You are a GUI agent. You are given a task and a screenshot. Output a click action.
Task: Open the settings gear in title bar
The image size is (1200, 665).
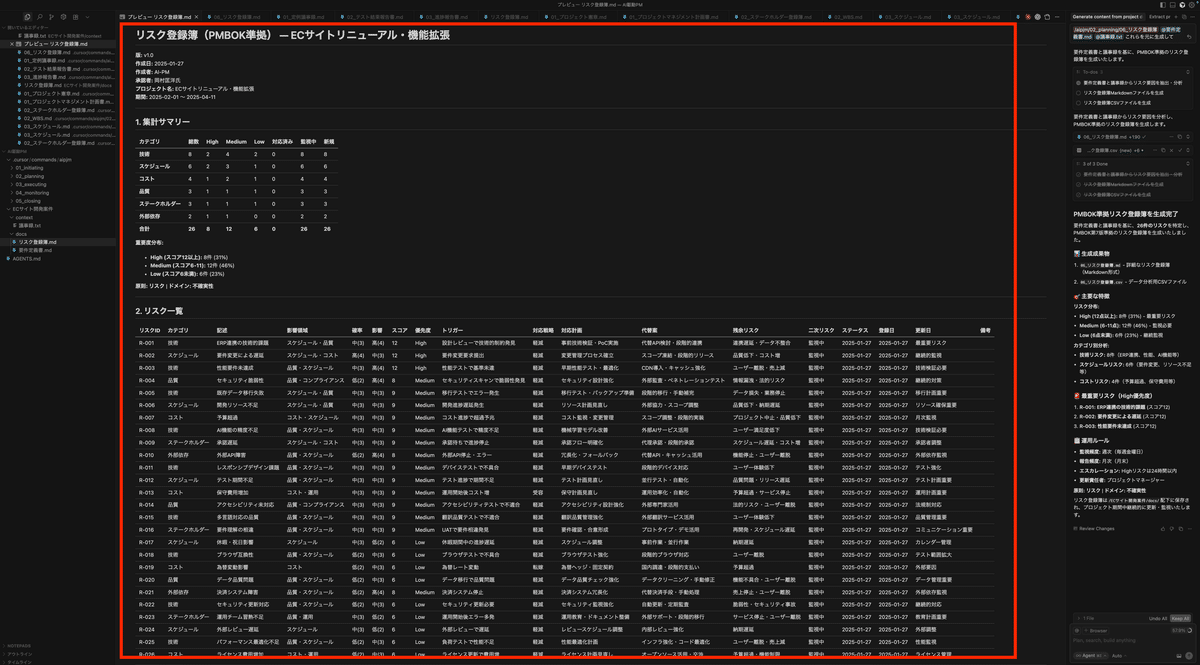[x=1192, y=5]
